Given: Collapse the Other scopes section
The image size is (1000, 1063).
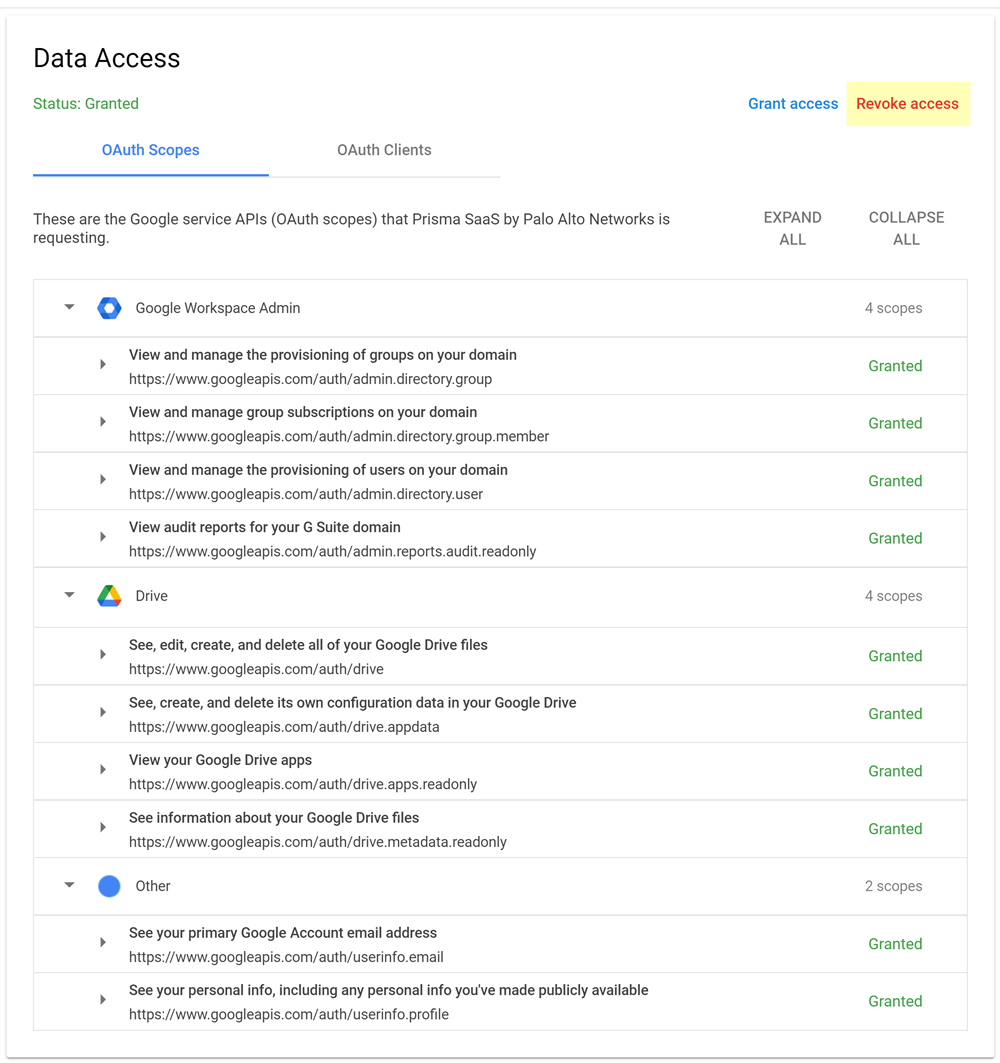Looking at the screenshot, I should pyautogui.click(x=69, y=886).
